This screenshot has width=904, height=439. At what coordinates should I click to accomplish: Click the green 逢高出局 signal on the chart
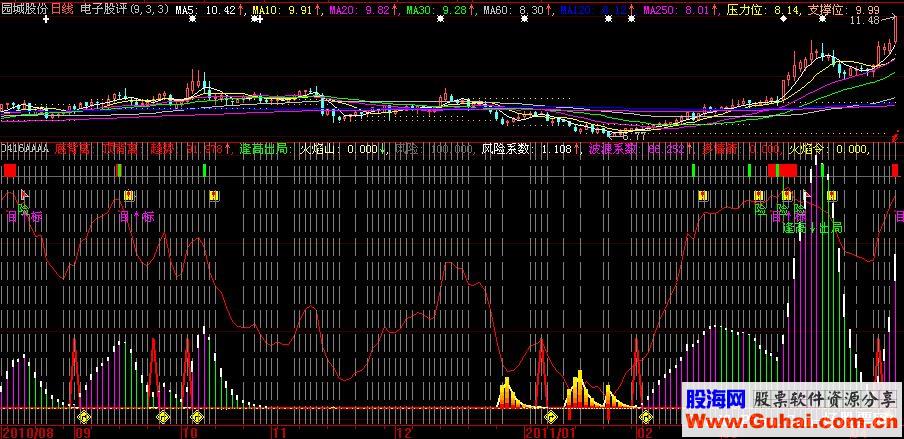813,228
